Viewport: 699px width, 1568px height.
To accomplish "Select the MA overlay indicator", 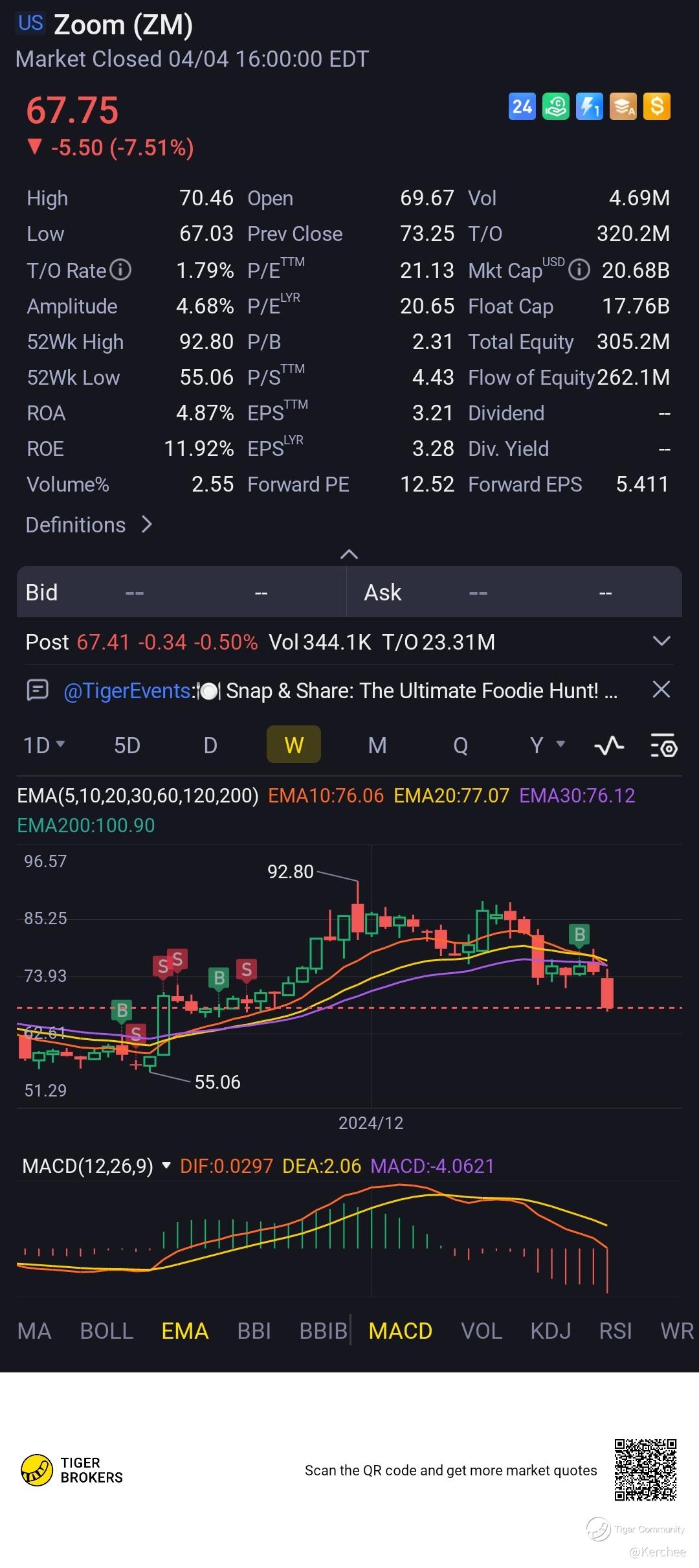I will pyautogui.click(x=34, y=1330).
